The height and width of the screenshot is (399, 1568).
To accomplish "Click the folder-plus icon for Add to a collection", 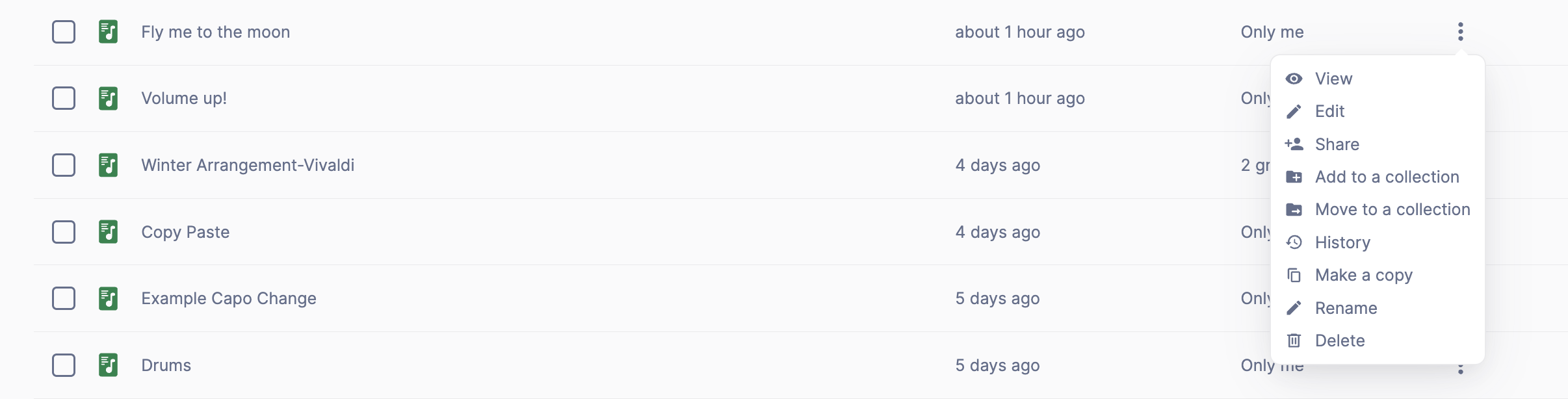I will 1294,177.
